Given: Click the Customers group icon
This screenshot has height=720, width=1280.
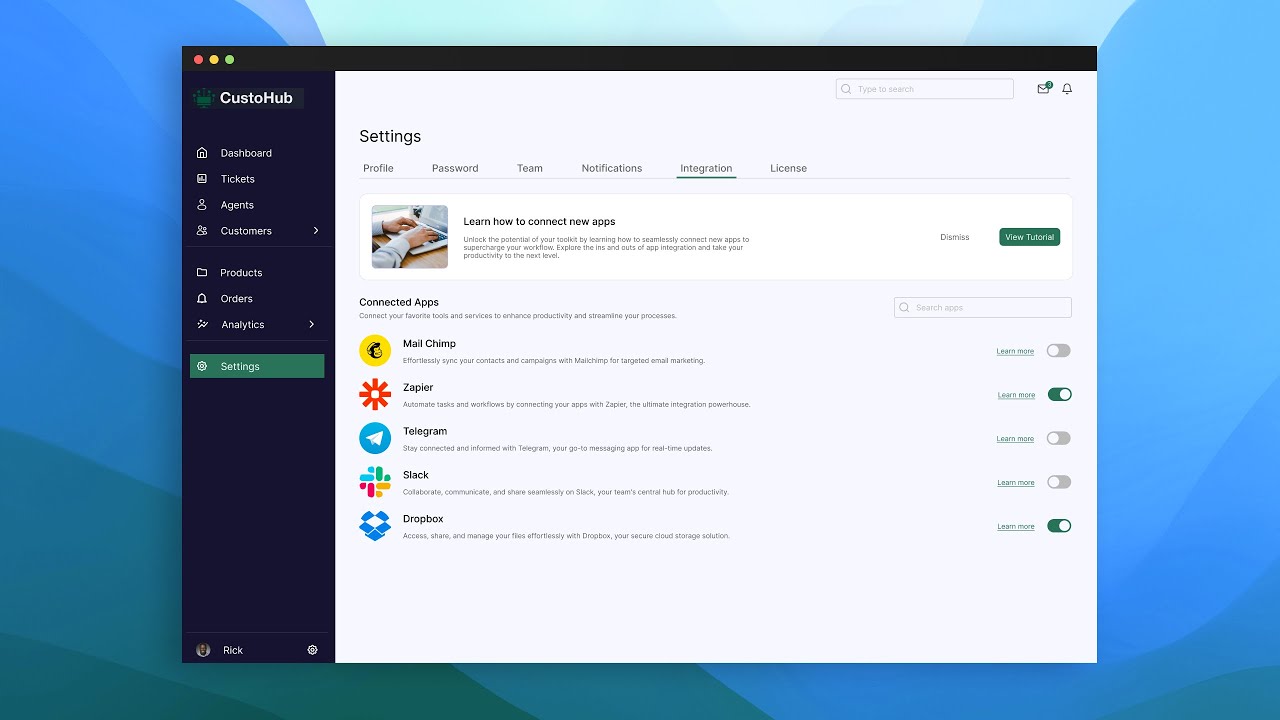Looking at the screenshot, I should coord(202,231).
